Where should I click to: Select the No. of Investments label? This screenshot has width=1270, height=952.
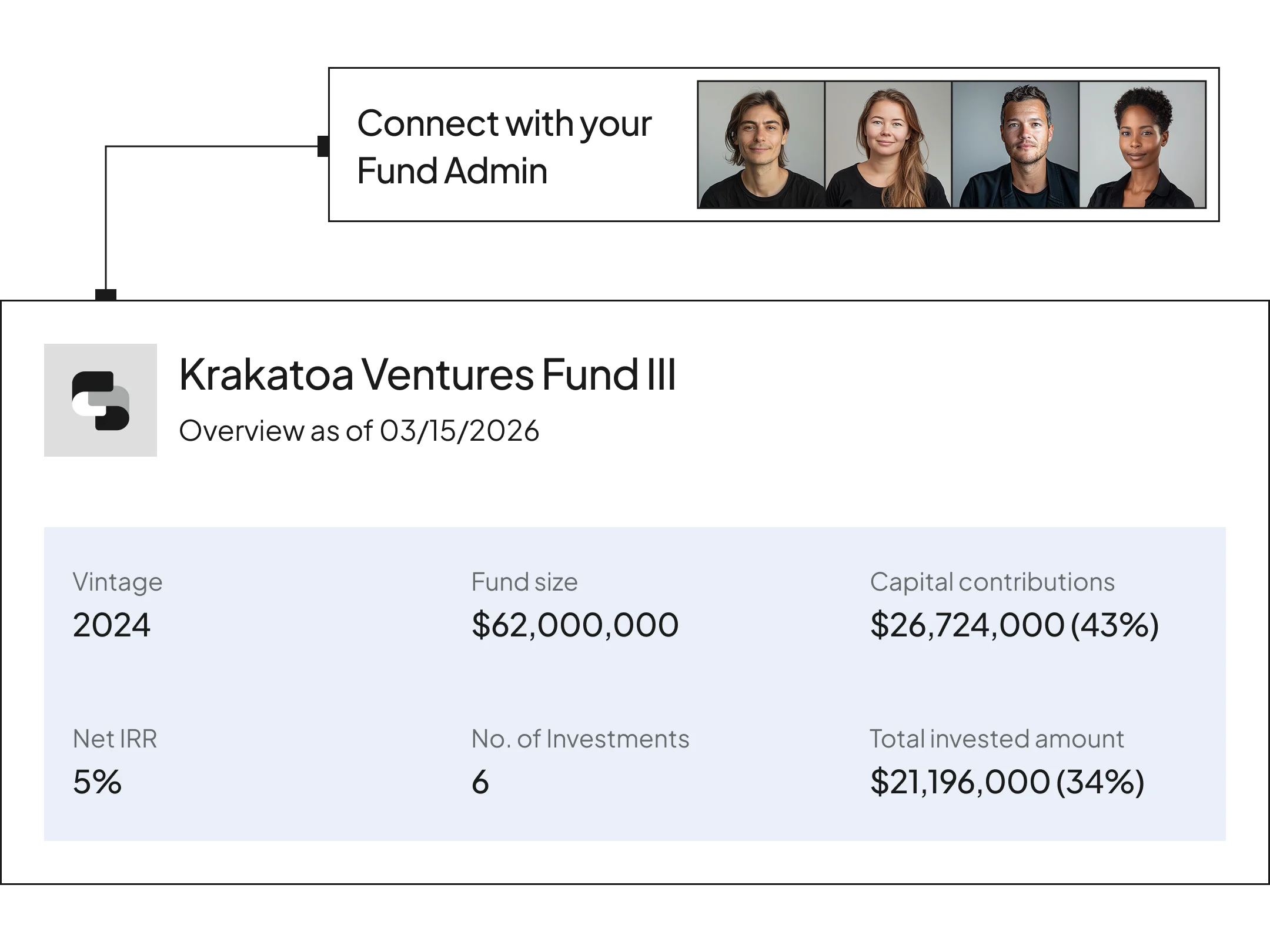(x=580, y=739)
